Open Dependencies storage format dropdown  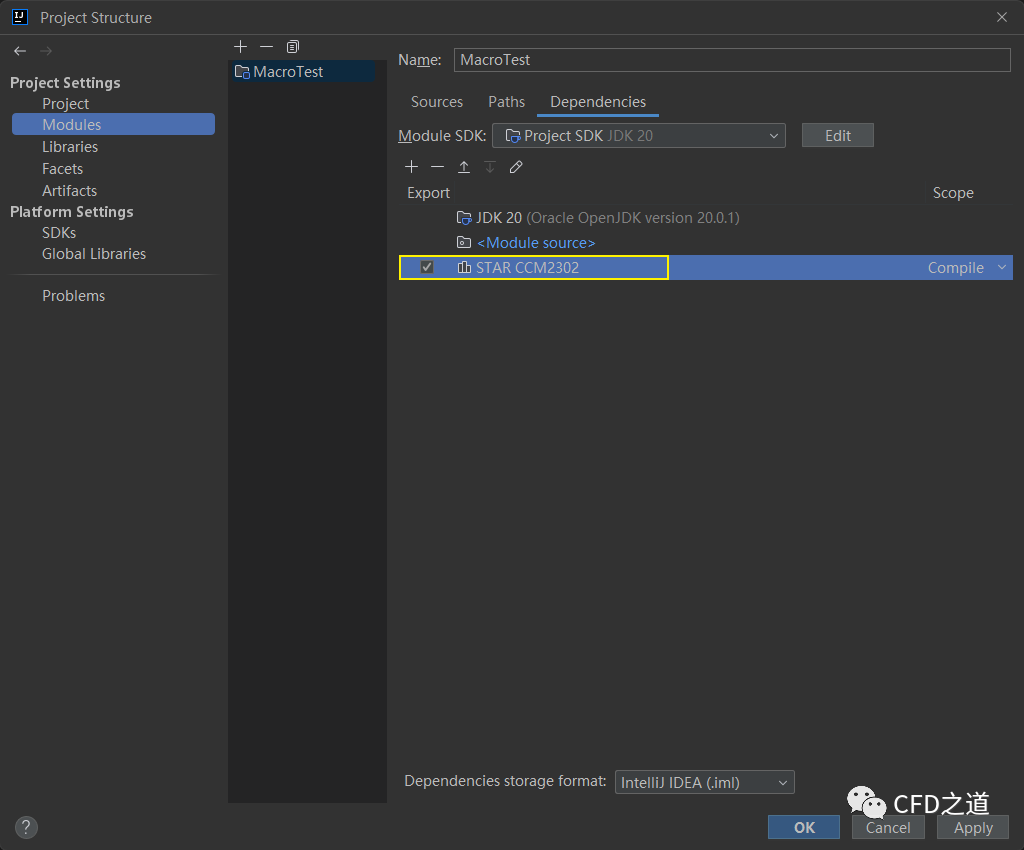(703, 782)
